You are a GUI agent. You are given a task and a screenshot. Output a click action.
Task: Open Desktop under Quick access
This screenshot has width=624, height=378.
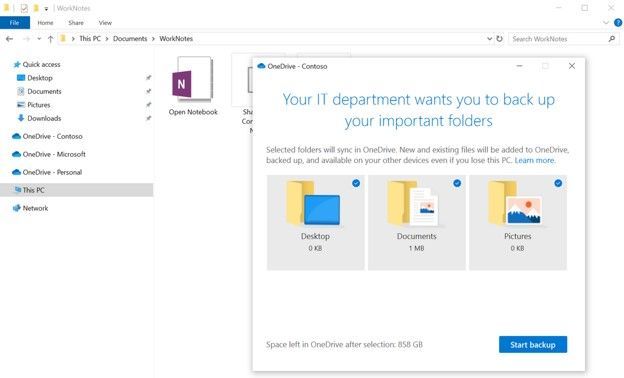(40, 78)
